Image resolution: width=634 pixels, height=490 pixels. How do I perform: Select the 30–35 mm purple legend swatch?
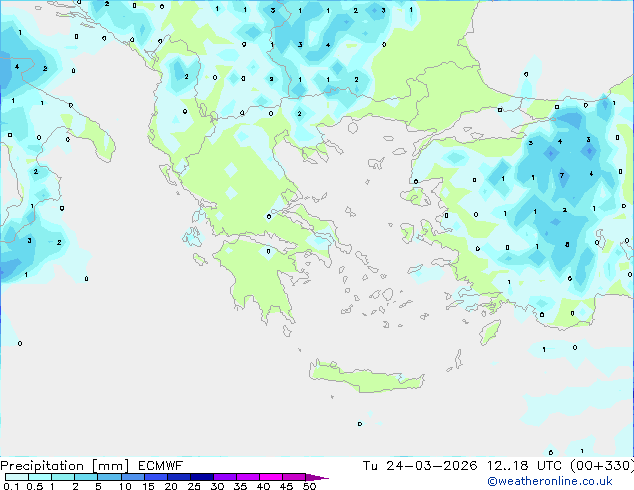pos(225,477)
